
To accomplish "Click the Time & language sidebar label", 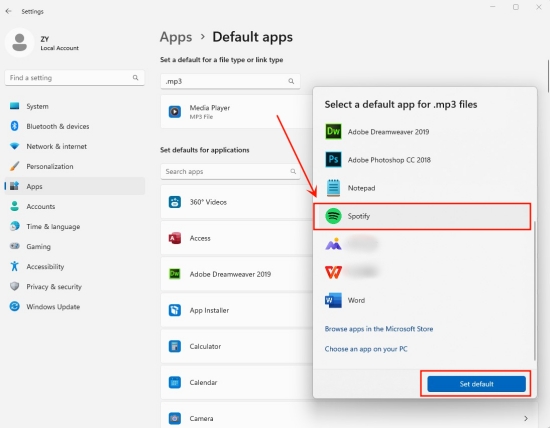I will (53, 226).
